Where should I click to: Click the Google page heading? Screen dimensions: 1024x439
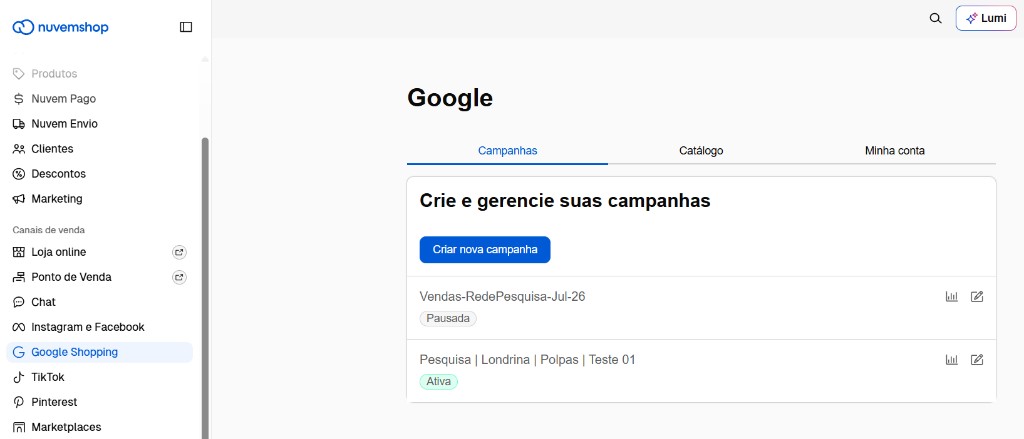[x=450, y=98]
